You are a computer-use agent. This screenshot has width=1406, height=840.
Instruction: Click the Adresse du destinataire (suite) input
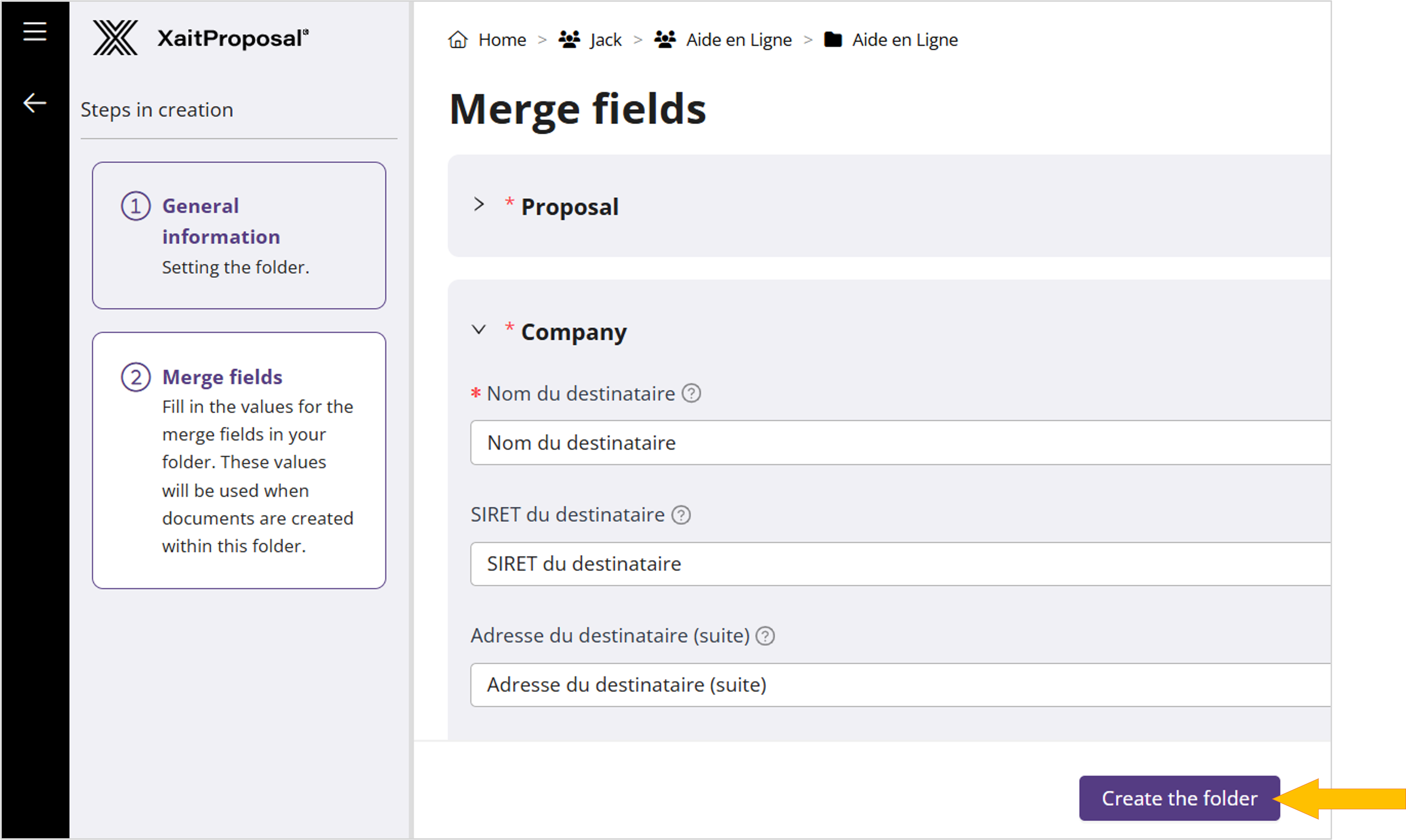pos(899,685)
